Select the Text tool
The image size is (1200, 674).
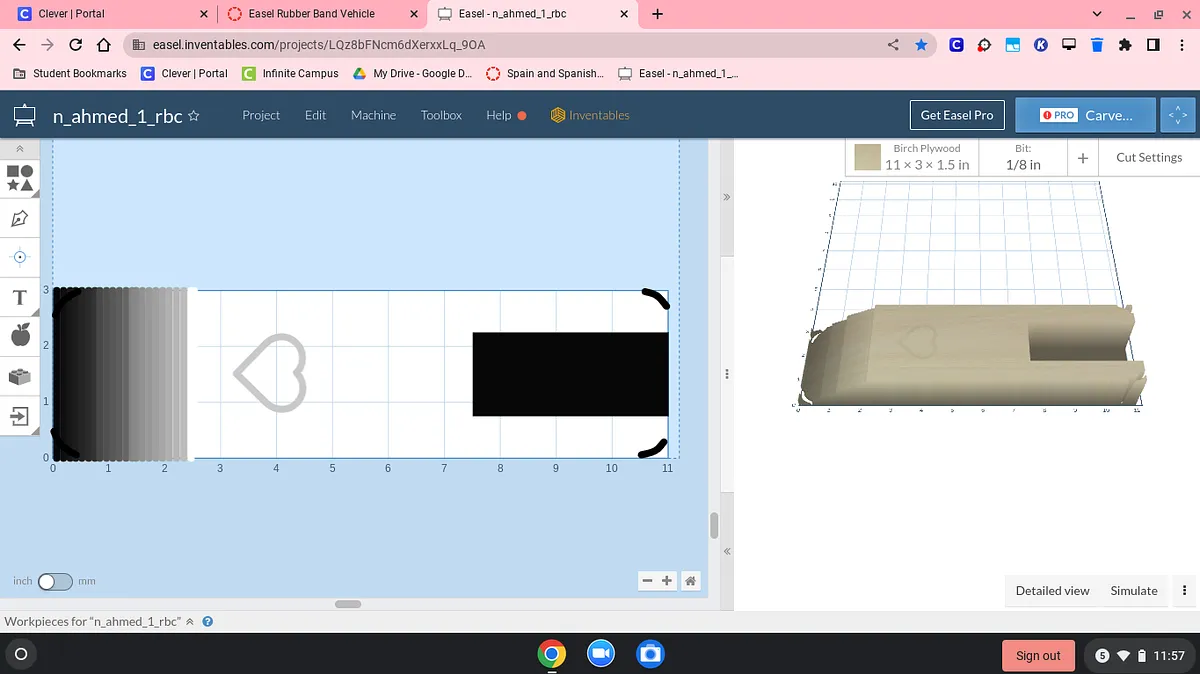(x=20, y=298)
